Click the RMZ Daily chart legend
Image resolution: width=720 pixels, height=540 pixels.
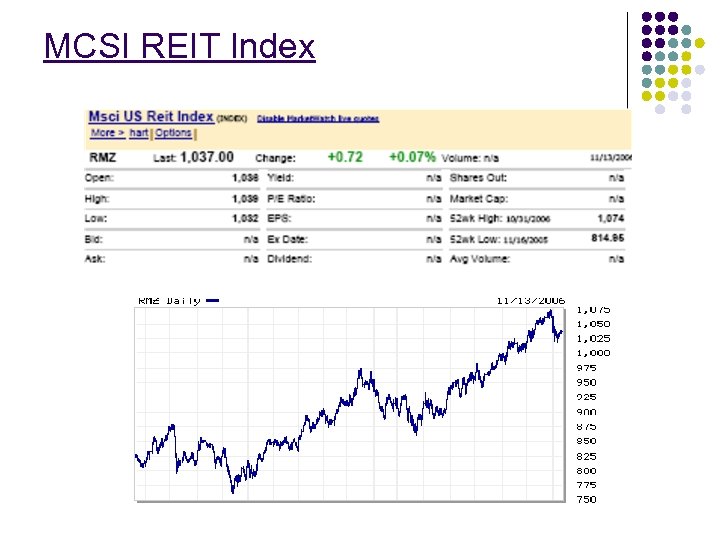click(179, 301)
